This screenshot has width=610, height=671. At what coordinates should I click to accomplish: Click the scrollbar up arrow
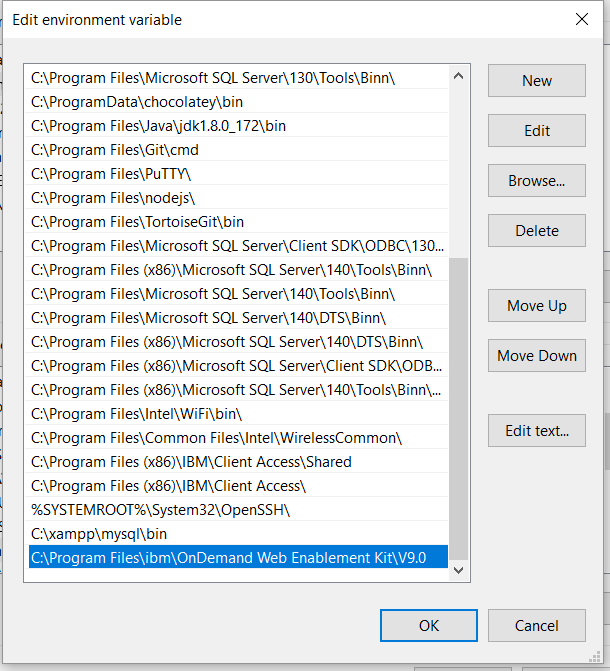click(458, 77)
